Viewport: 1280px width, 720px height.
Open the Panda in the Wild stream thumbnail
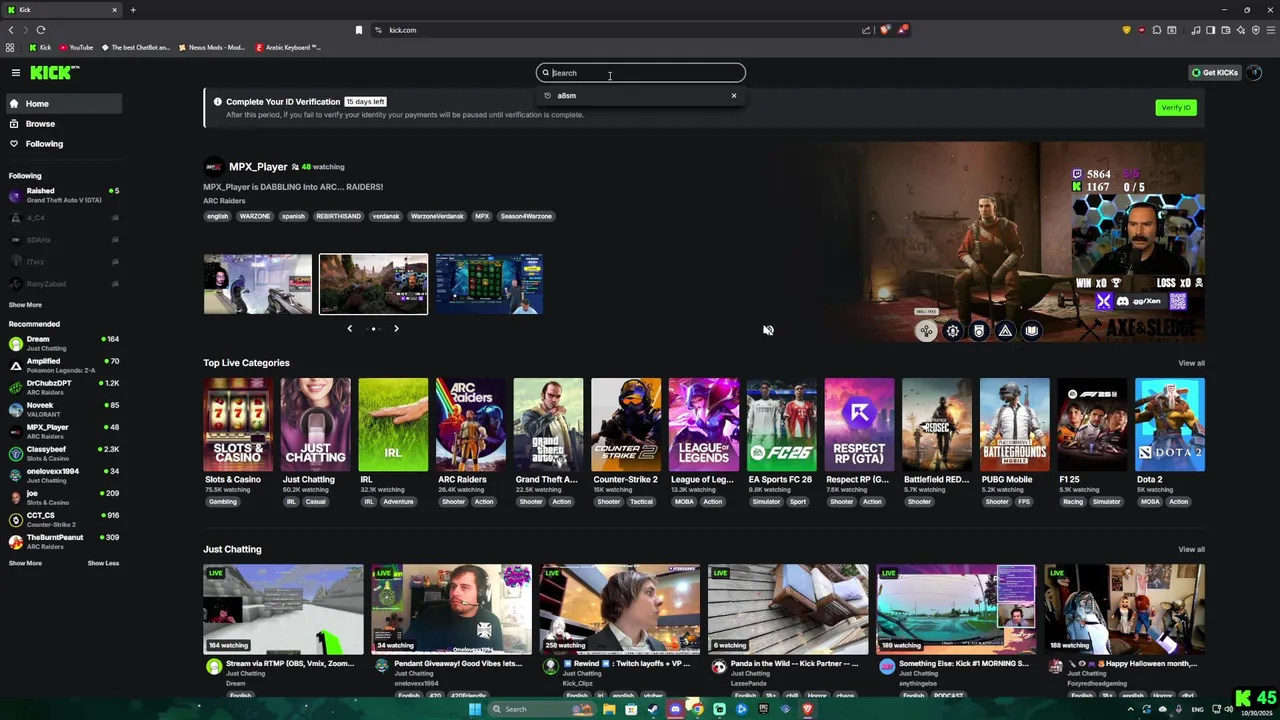pos(788,609)
